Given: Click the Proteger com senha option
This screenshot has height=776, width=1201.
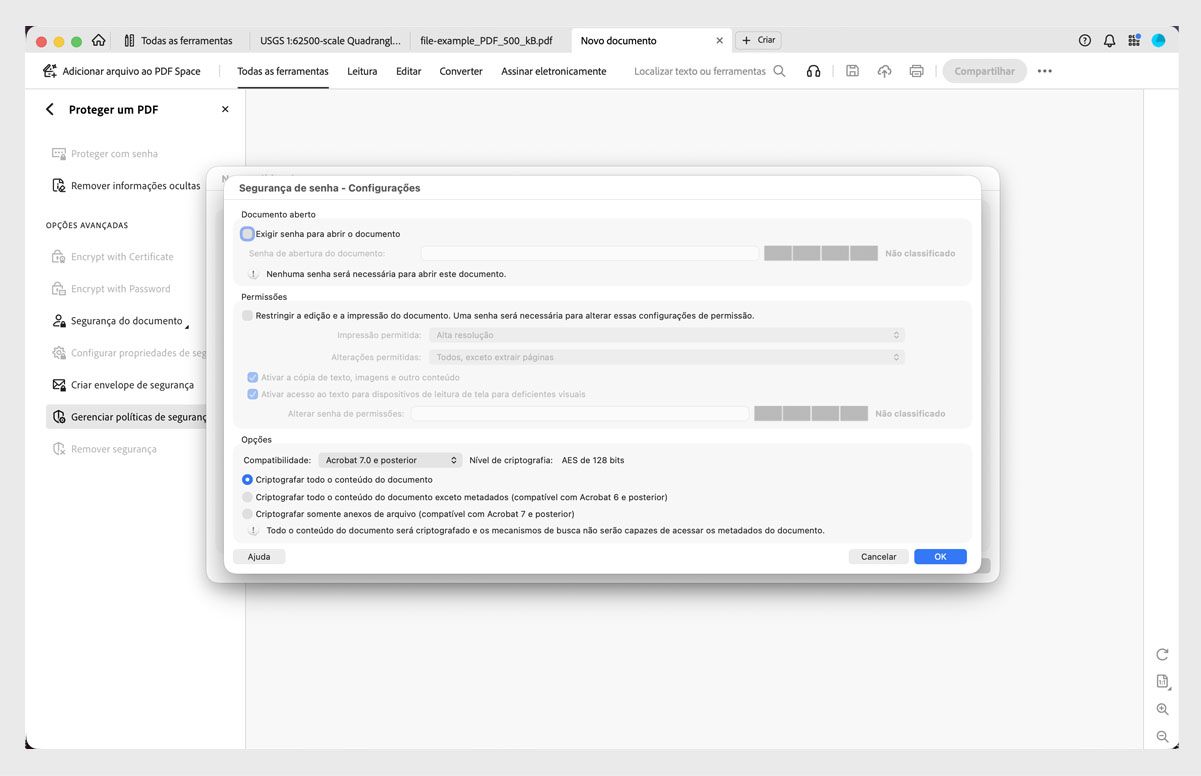Looking at the screenshot, I should click(105, 154).
